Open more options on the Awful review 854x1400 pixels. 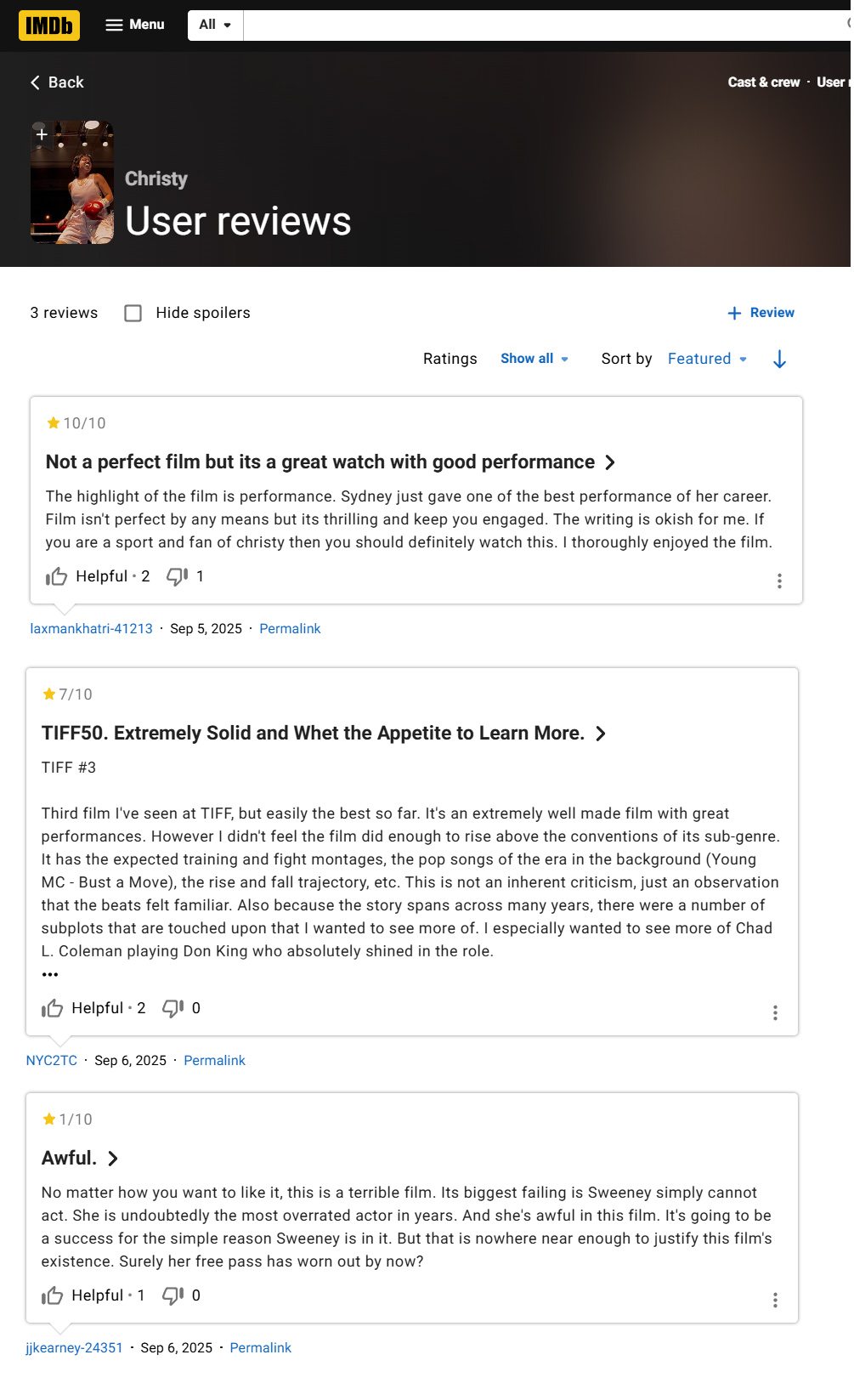(775, 1301)
